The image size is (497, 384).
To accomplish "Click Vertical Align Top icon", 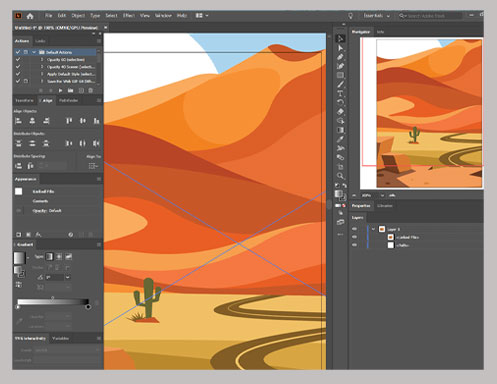I will click(69, 121).
